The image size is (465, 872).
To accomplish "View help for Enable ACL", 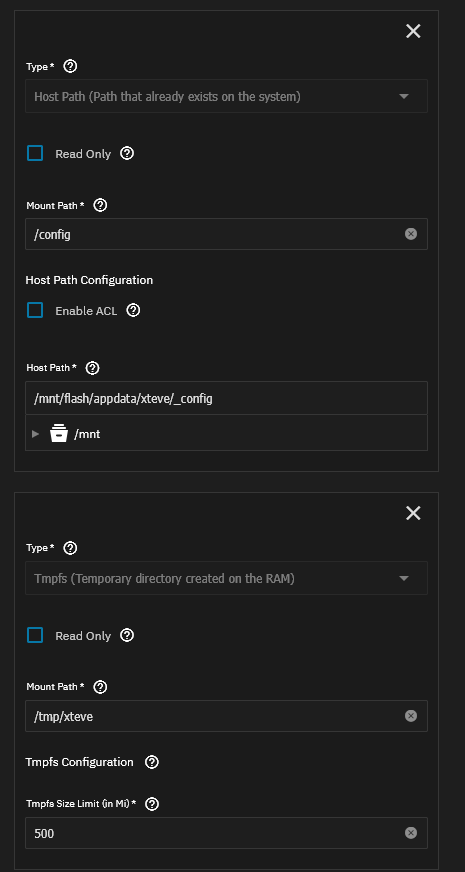I will pyautogui.click(x=133, y=310).
